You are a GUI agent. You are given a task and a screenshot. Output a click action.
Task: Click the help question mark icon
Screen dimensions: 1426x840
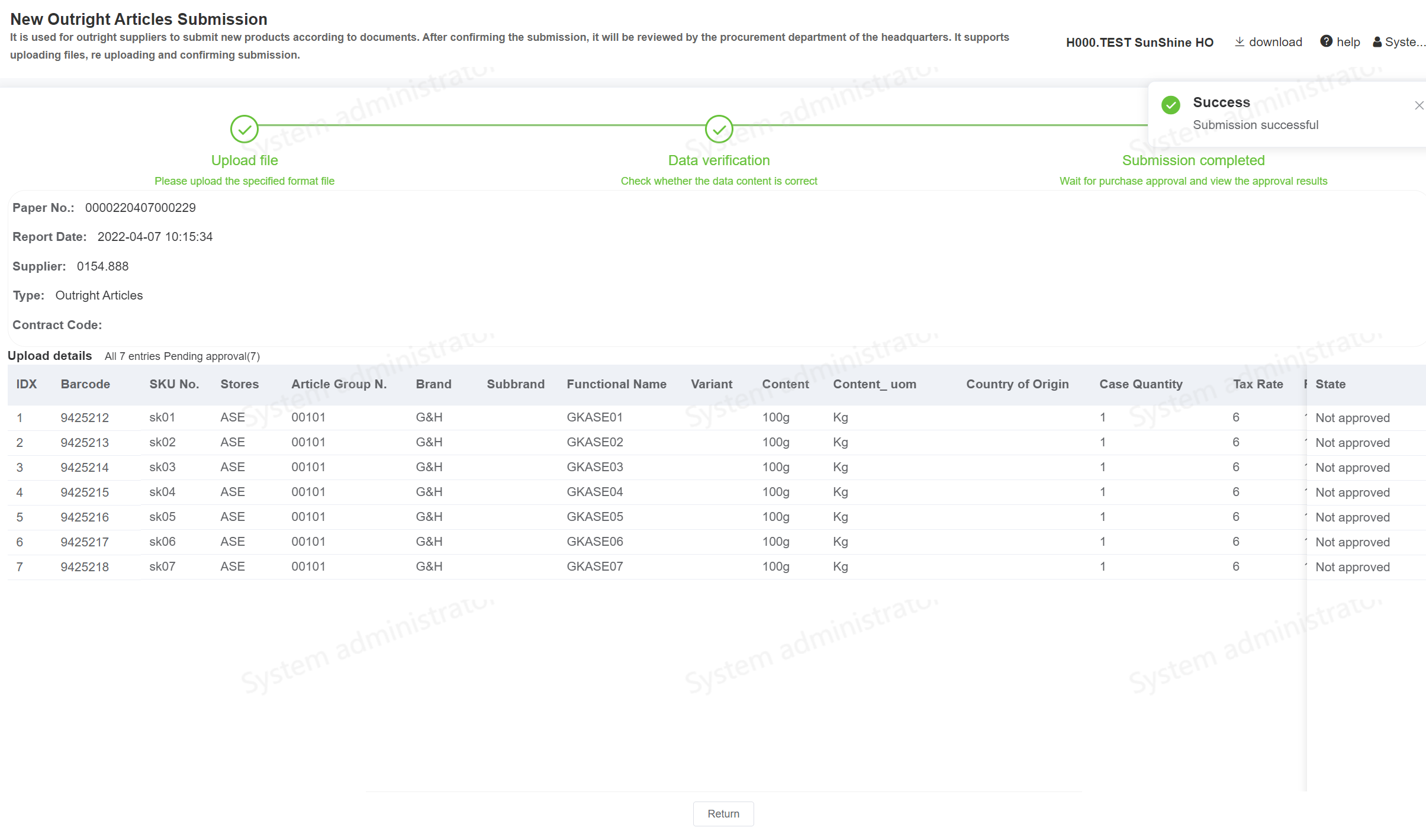pos(1326,41)
